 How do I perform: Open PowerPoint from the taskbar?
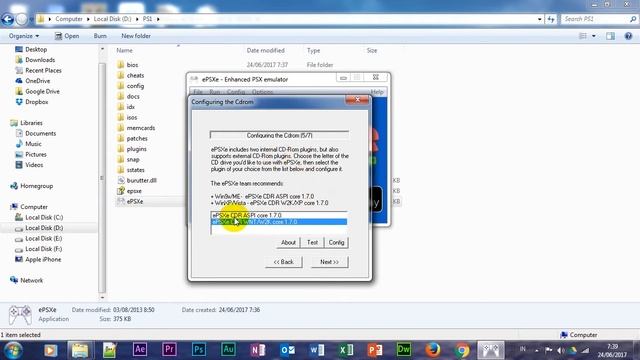coord(375,350)
